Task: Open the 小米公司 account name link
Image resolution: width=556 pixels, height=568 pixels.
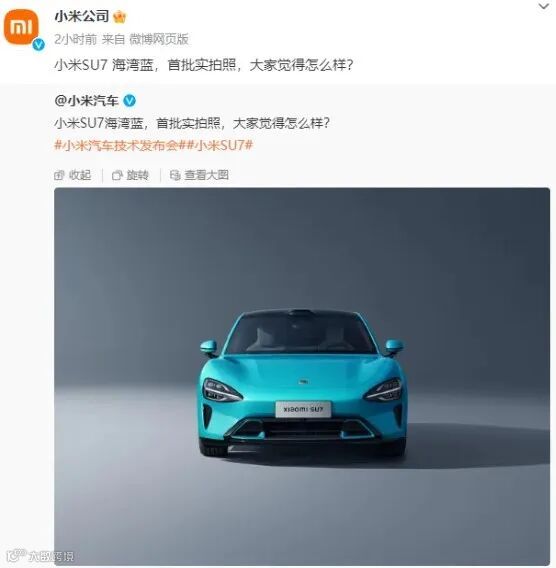Action: [x=81, y=16]
